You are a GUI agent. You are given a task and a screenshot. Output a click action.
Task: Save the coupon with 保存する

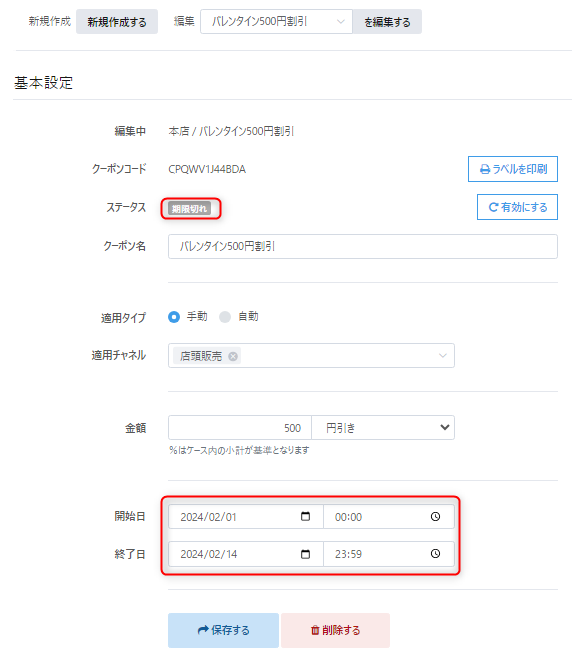point(223,630)
